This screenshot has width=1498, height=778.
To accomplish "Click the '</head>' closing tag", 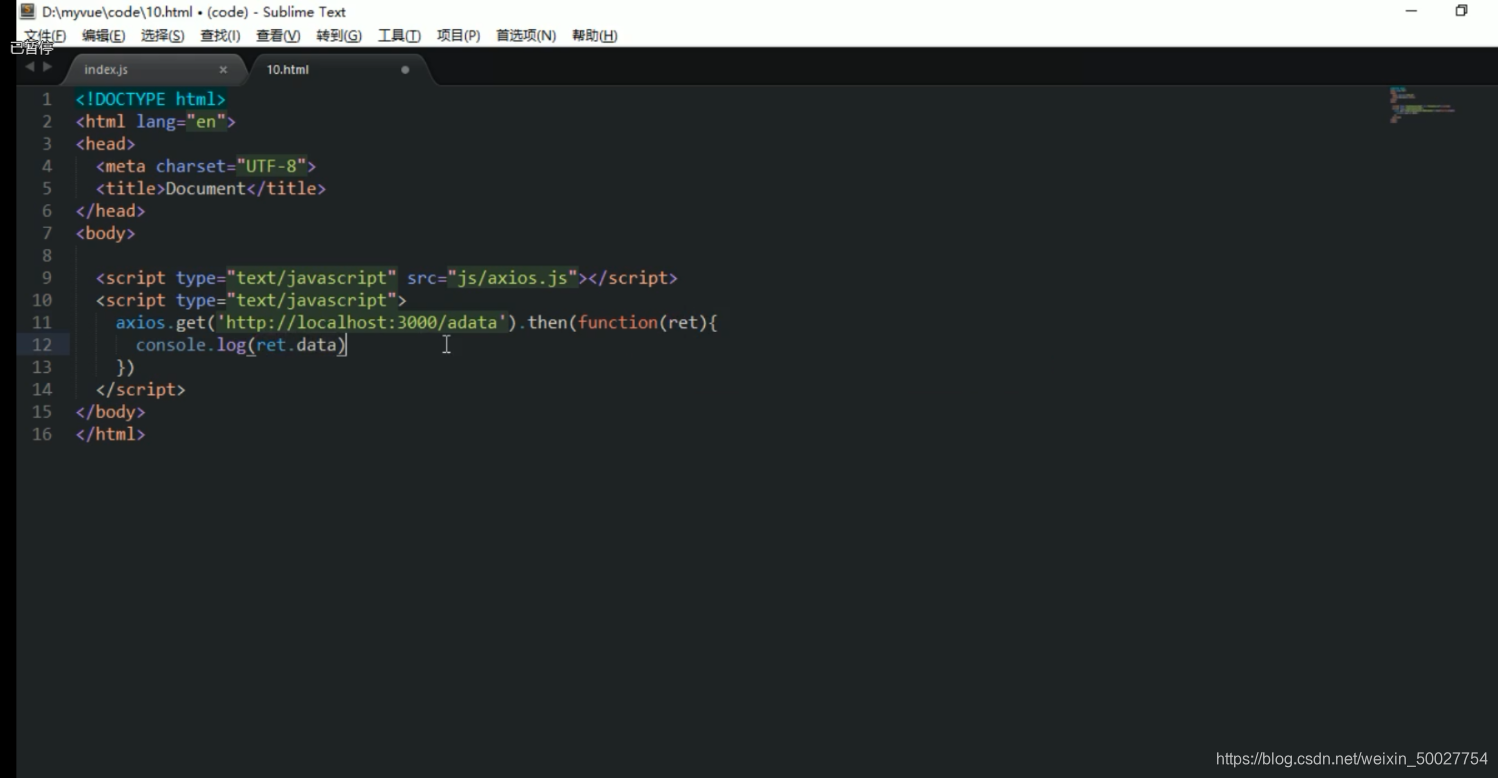I will (x=110, y=211).
